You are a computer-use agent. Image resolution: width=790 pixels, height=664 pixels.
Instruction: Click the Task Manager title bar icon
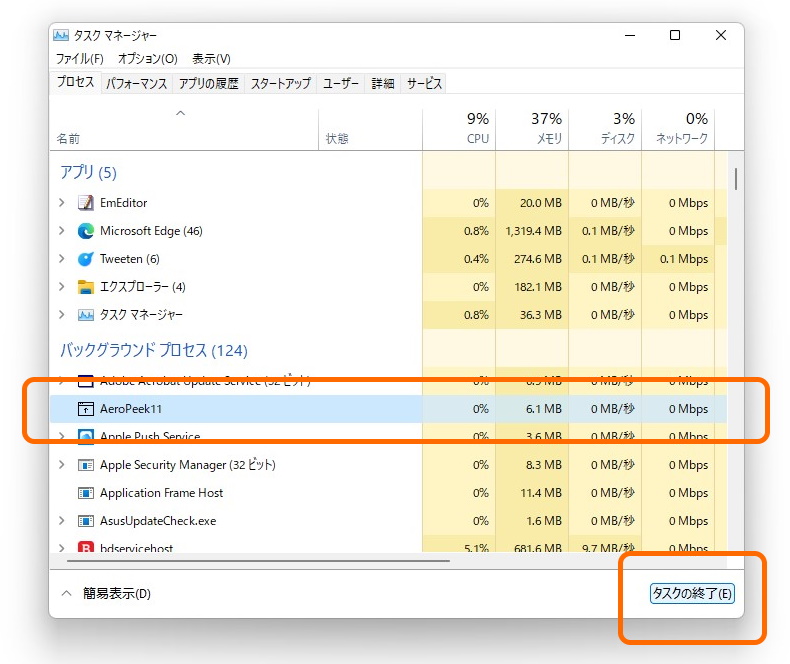tap(61, 35)
